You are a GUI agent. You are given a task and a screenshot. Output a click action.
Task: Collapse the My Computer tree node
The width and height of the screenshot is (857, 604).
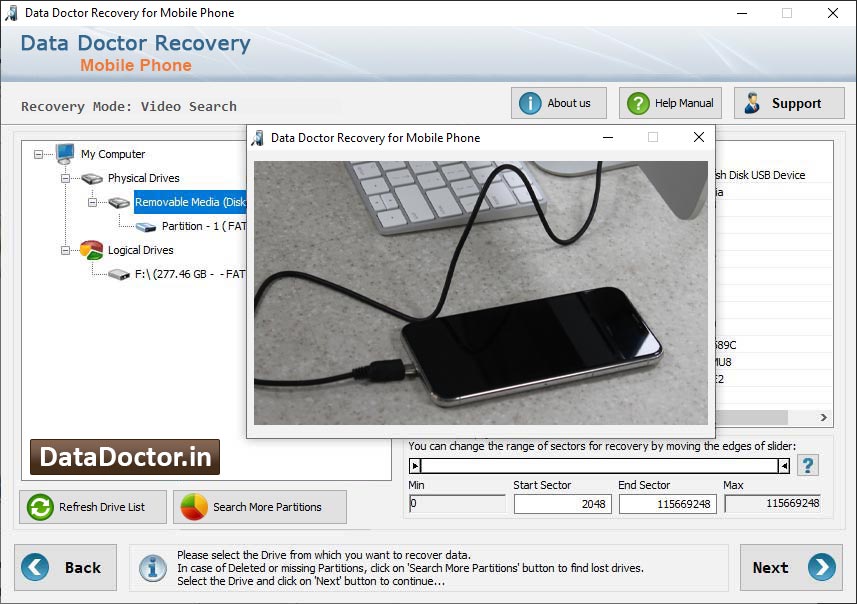[37, 154]
